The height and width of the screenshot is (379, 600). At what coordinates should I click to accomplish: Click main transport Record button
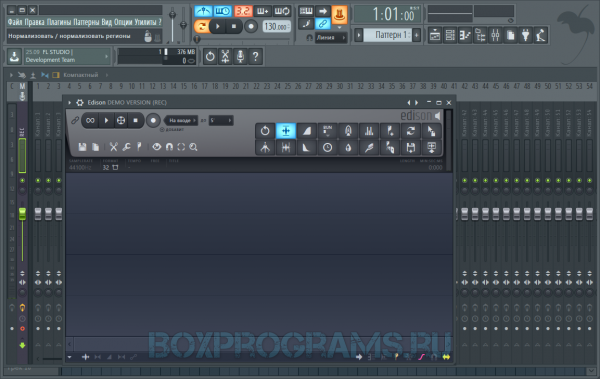click(x=251, y=26)
